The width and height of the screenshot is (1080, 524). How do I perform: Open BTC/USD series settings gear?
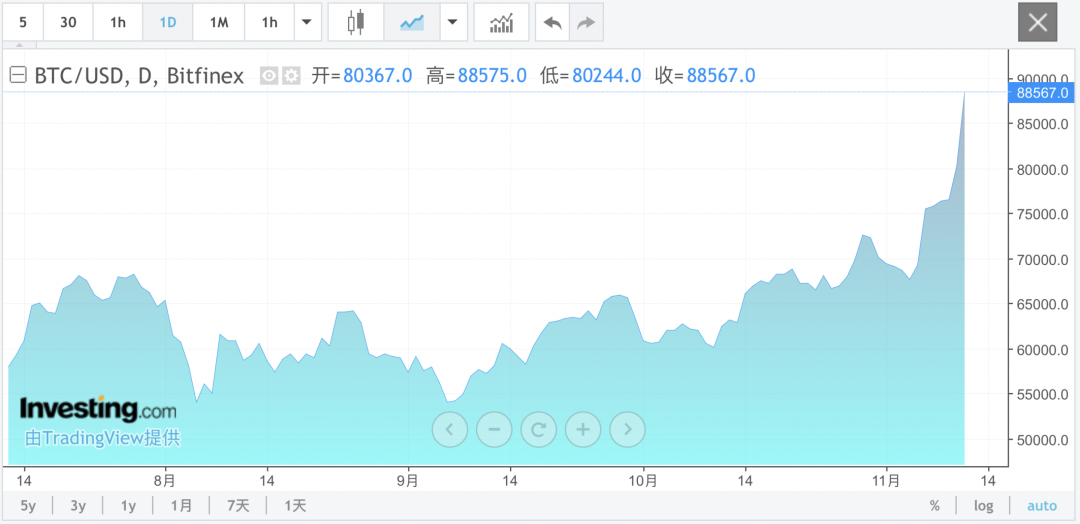click(x=291, y=75)
